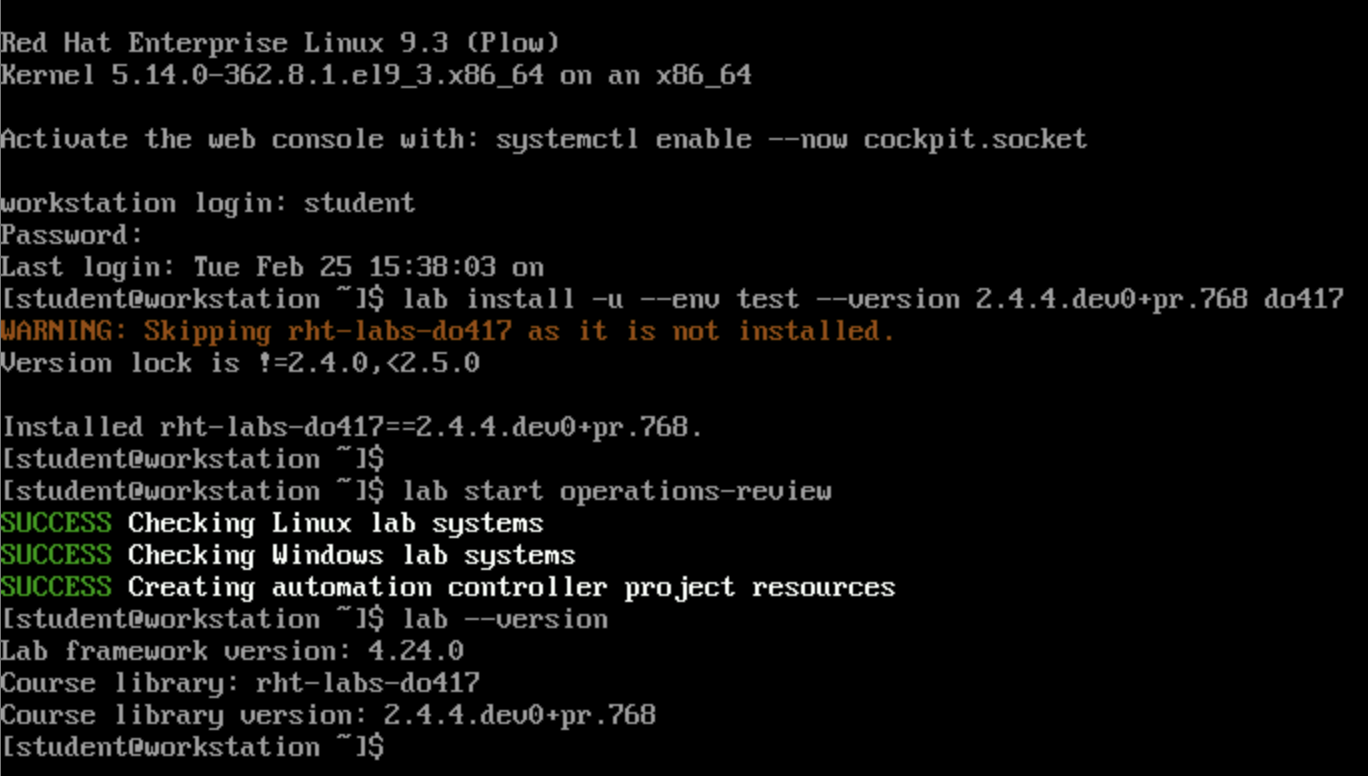
Task: Click the "workstation login: student" line
Action: coord(208,203)
